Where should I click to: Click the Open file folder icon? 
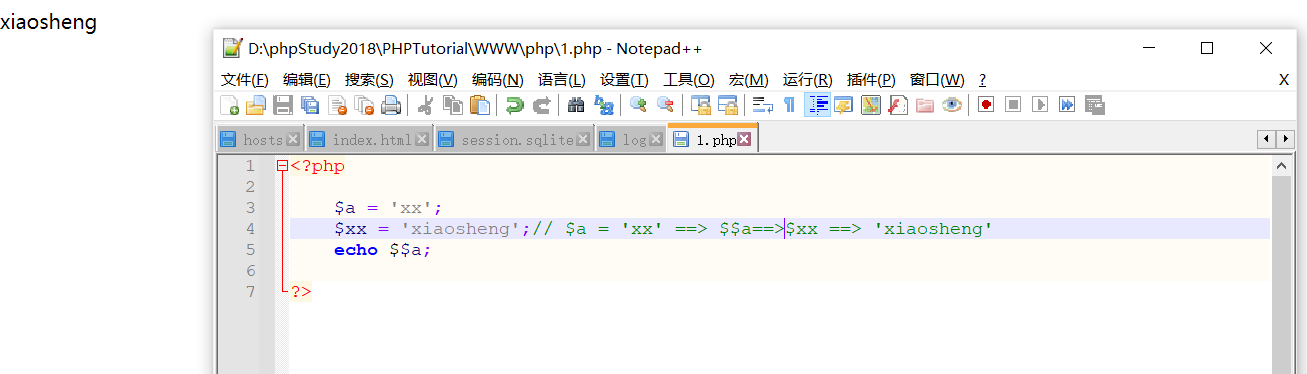pos(256,104)
